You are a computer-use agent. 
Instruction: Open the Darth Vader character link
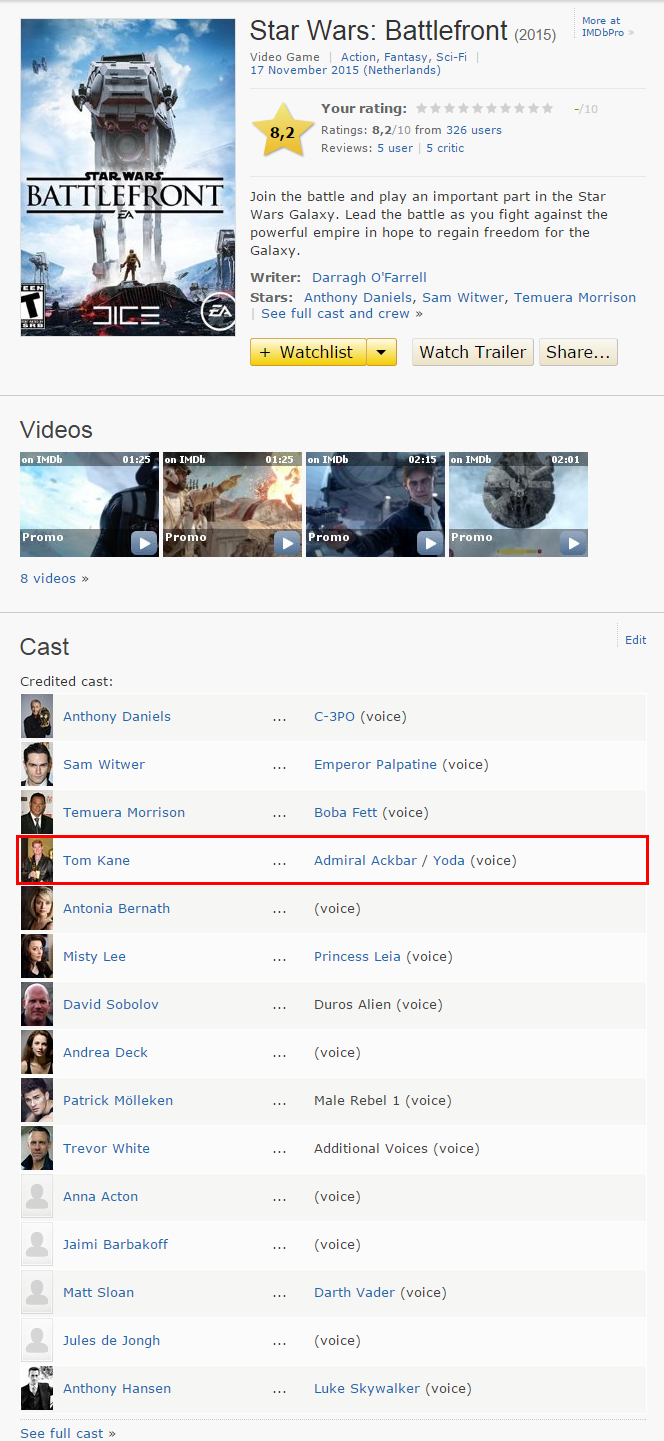[355, 1292]
